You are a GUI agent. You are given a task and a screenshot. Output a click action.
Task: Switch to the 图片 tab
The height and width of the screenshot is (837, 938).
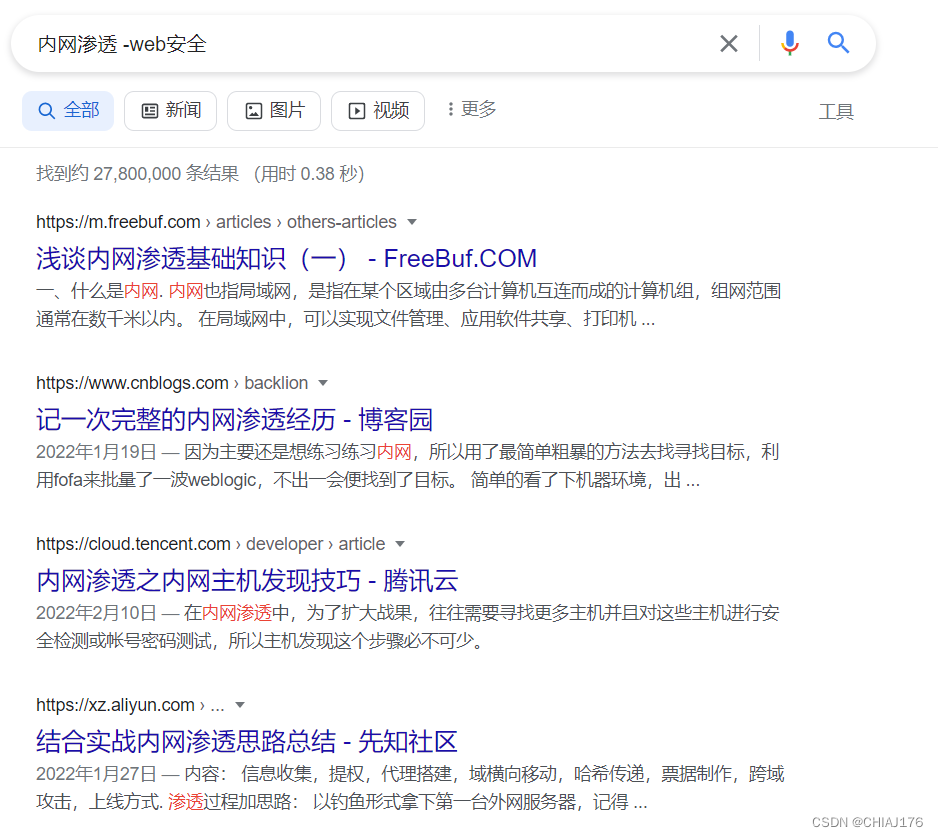pyautogui.click(x=273, y=110)
